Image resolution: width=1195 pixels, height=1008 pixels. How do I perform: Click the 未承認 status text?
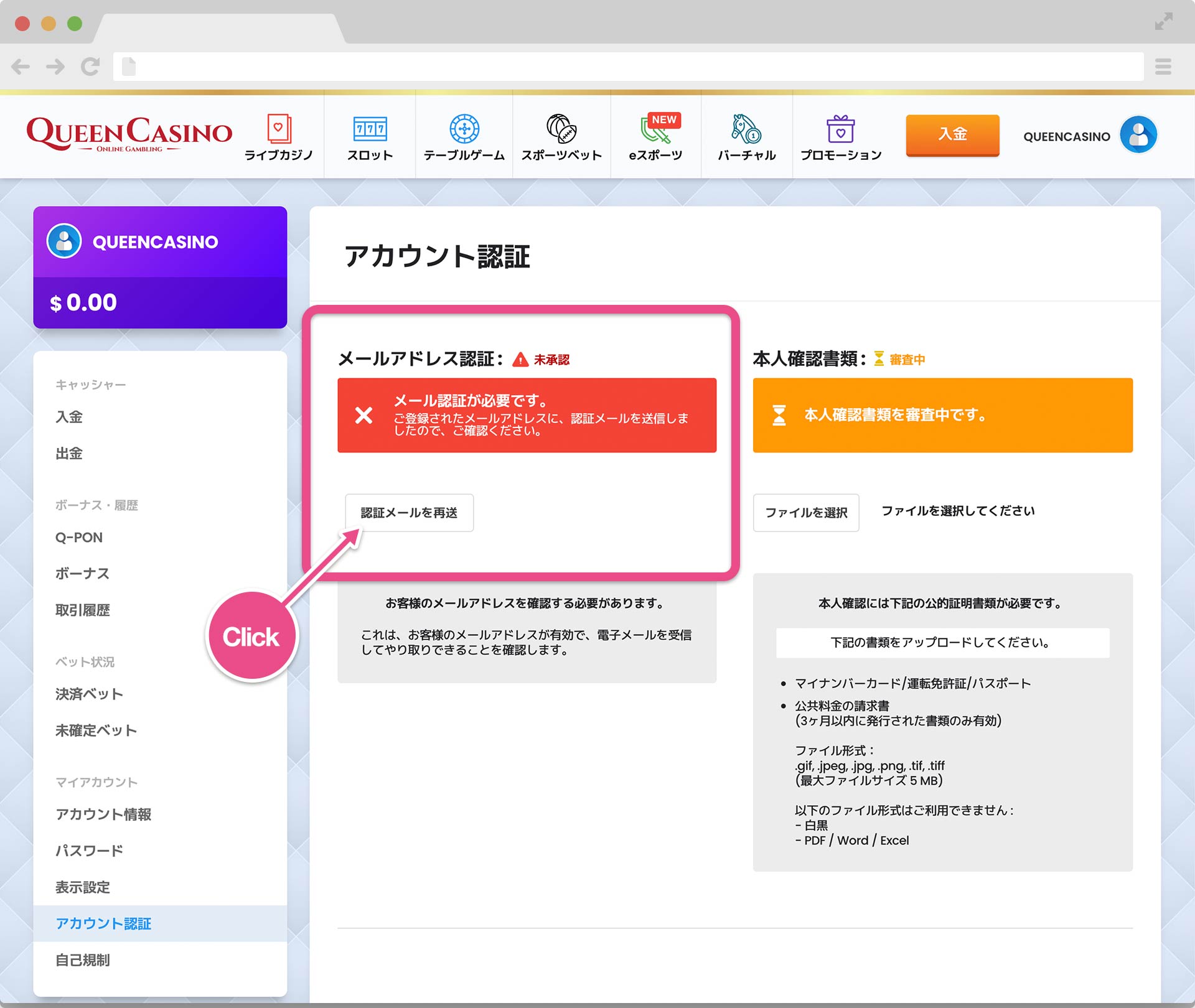pos(551,360)
